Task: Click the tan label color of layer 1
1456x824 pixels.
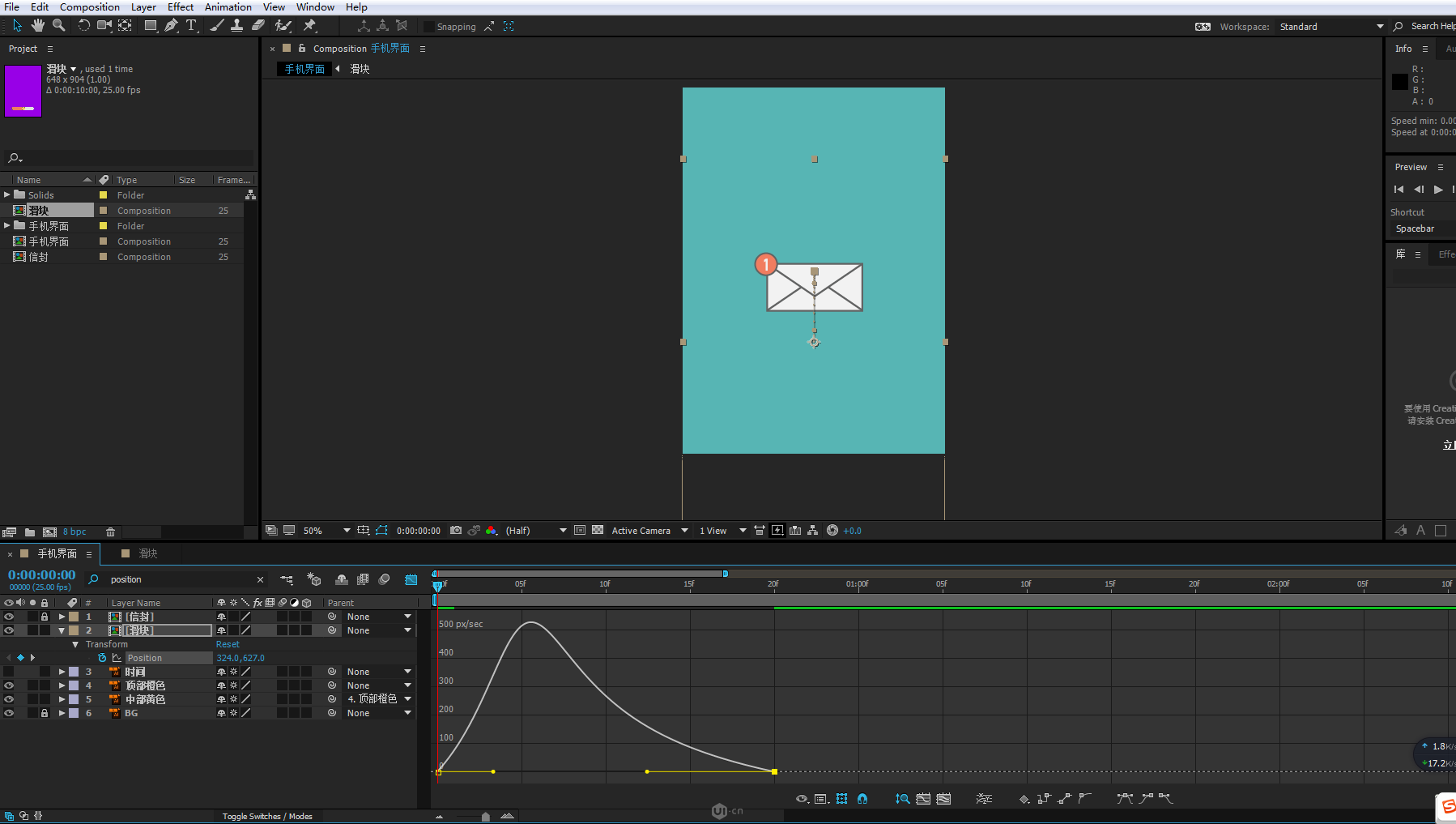Action: coord(74,617)
